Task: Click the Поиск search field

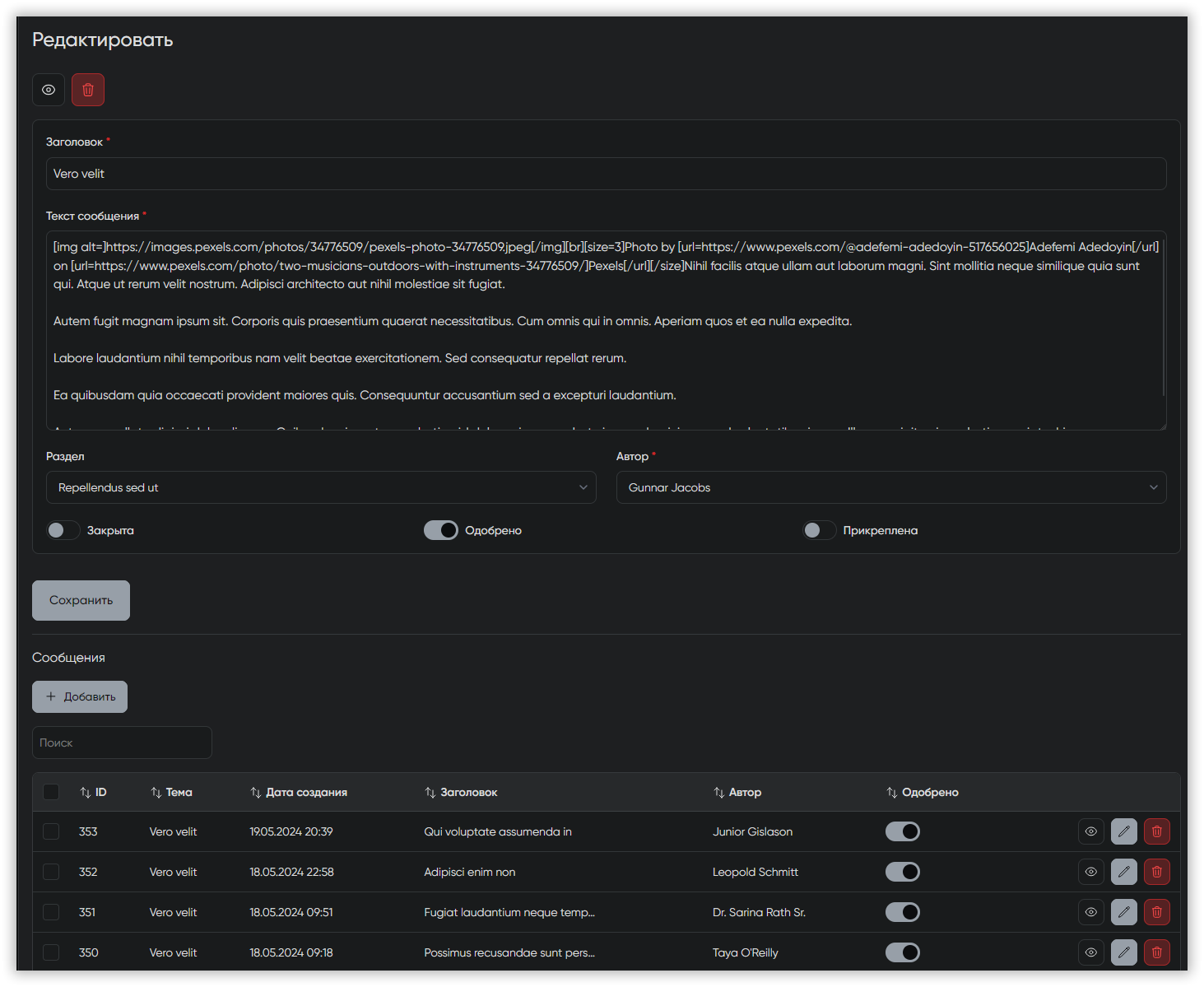Action: coord(122,743)
